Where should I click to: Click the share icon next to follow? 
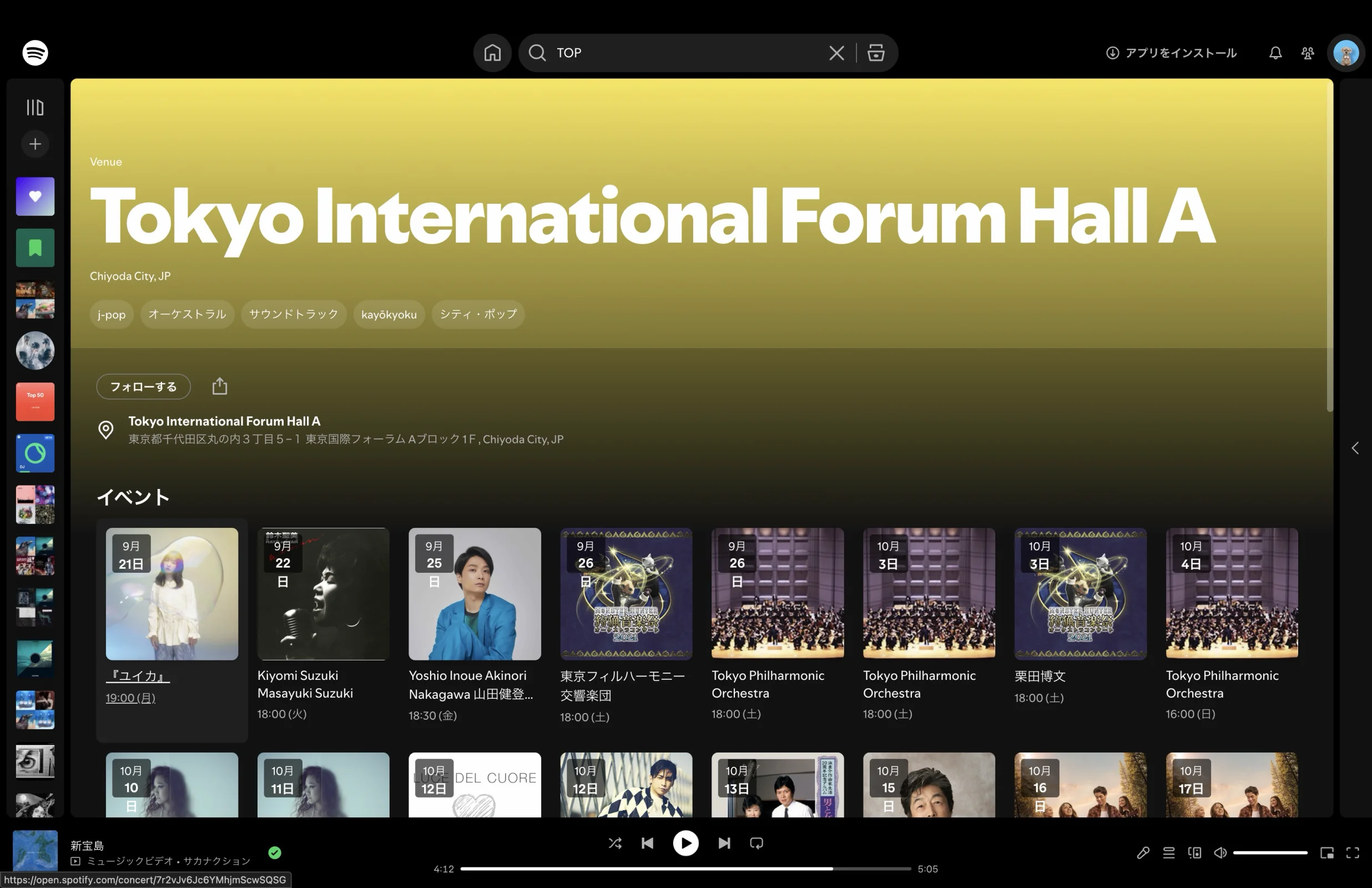pos(220,386)
